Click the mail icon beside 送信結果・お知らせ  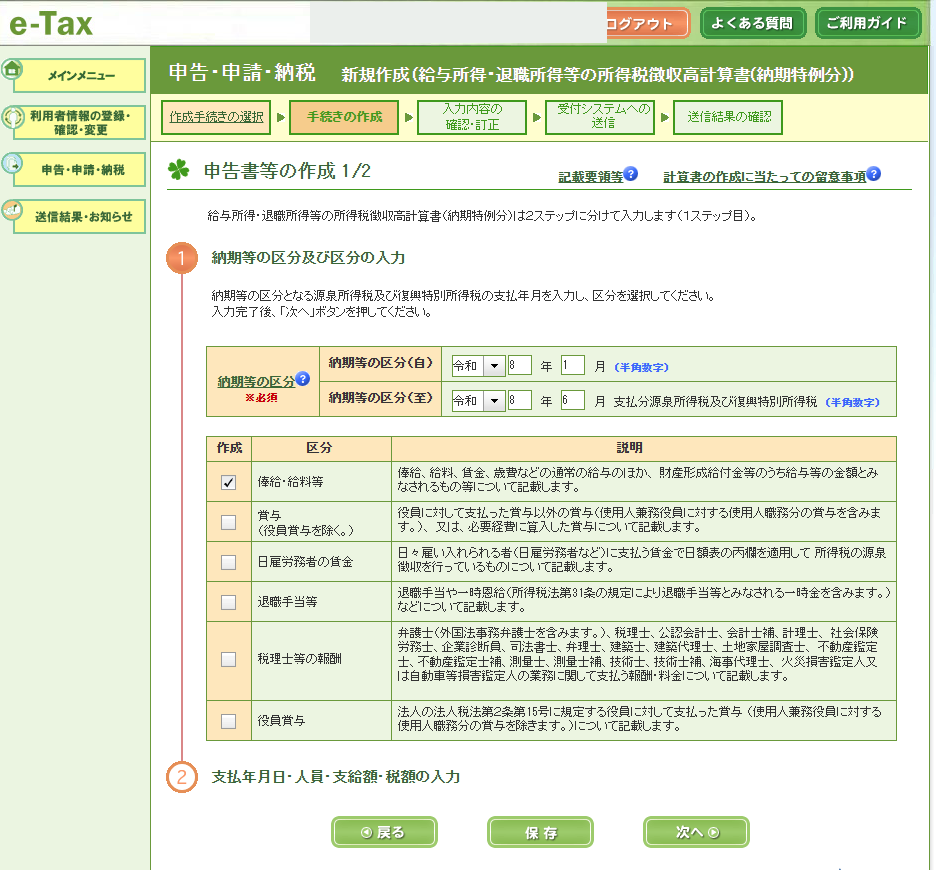[12, 210]
